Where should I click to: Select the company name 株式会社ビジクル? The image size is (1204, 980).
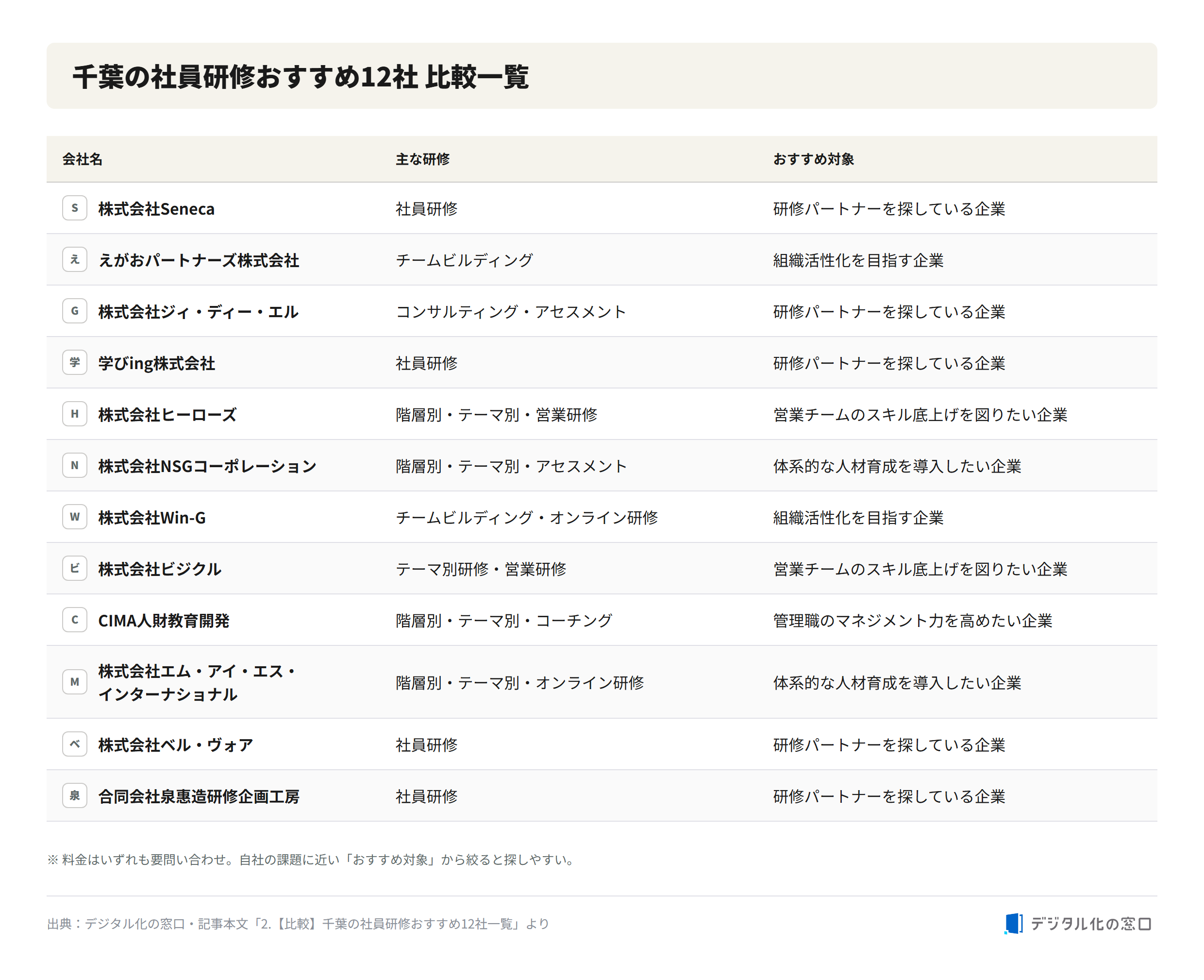click(x=160, y=569)
